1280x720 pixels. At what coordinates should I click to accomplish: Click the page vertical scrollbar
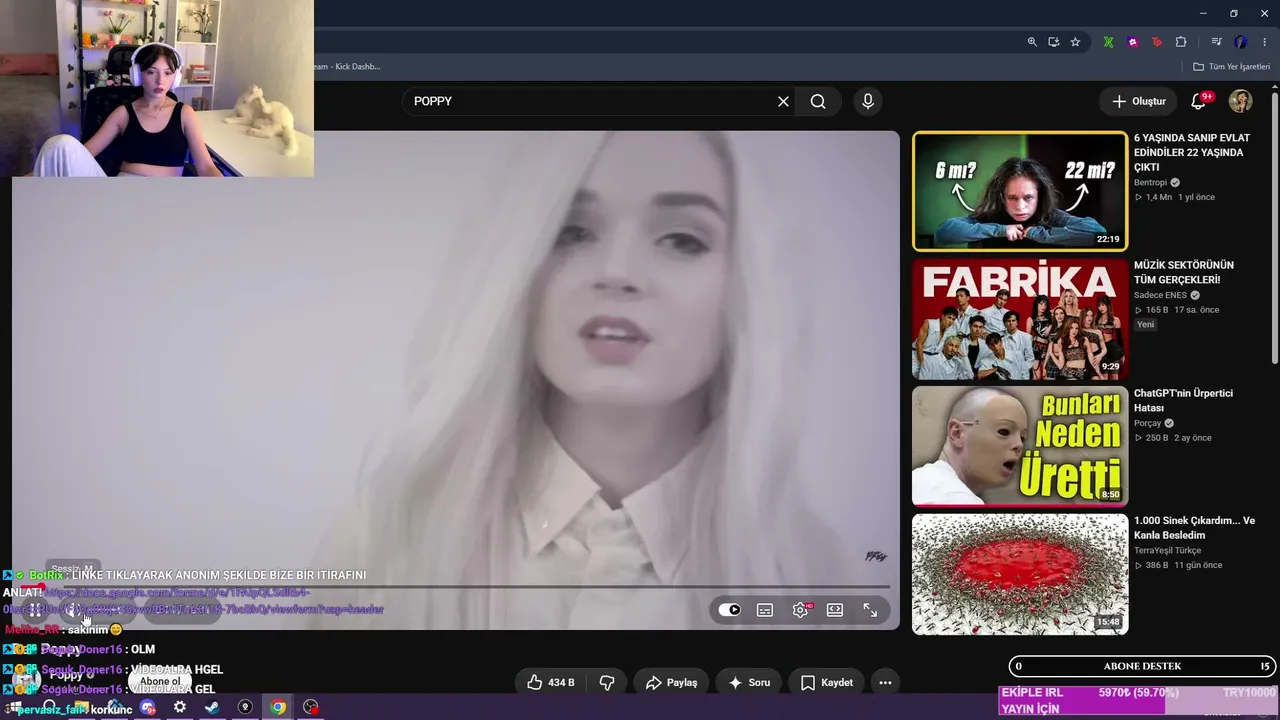tap(1274, 228)
